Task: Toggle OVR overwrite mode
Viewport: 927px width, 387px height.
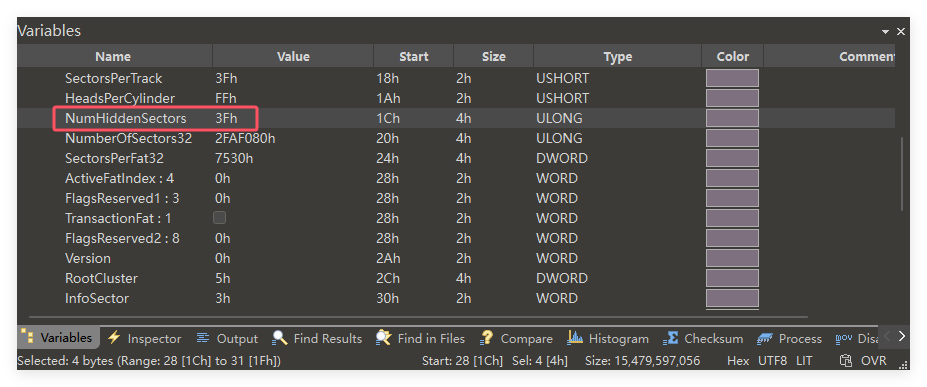Action: coord(874,360)
